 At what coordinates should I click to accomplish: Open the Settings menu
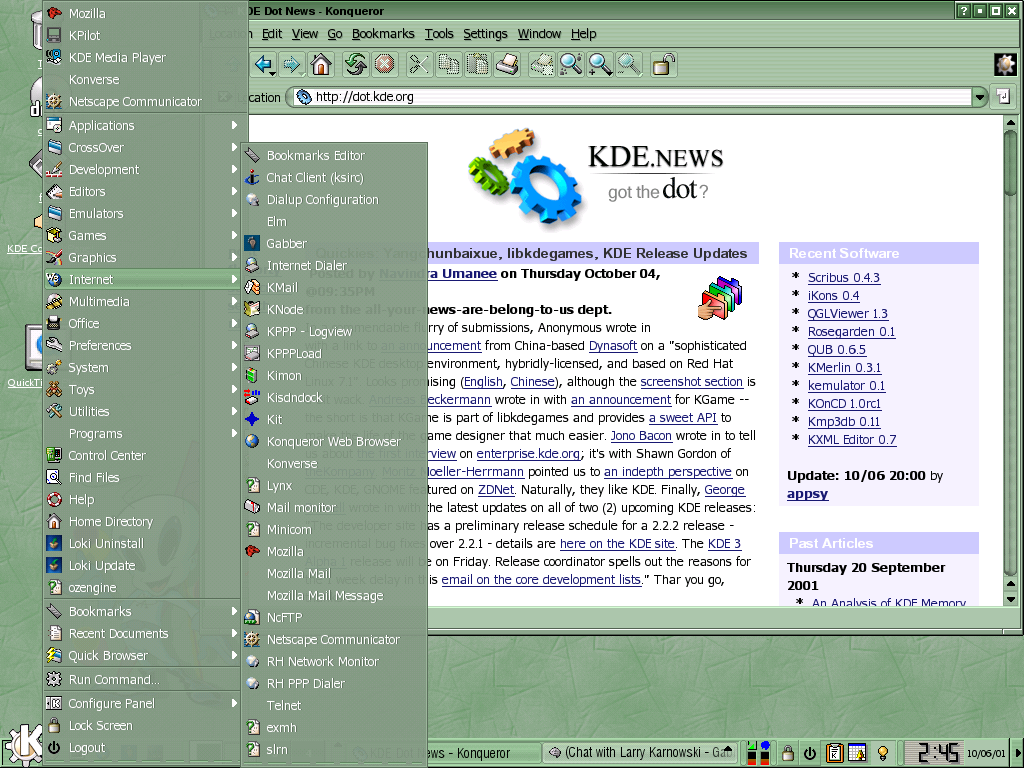pos(485,34)
